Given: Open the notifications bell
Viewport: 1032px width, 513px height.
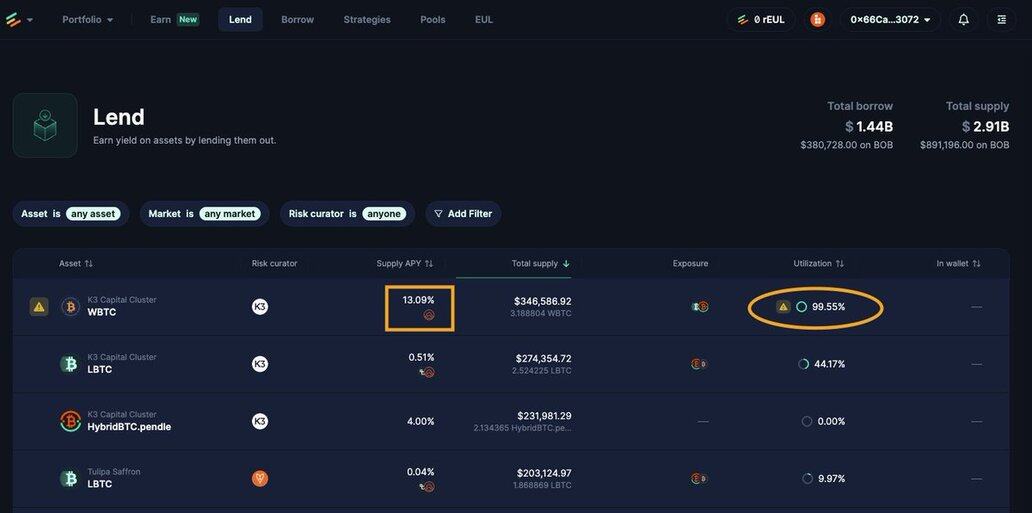Looking at the screenshot, I should coord(964,20).
